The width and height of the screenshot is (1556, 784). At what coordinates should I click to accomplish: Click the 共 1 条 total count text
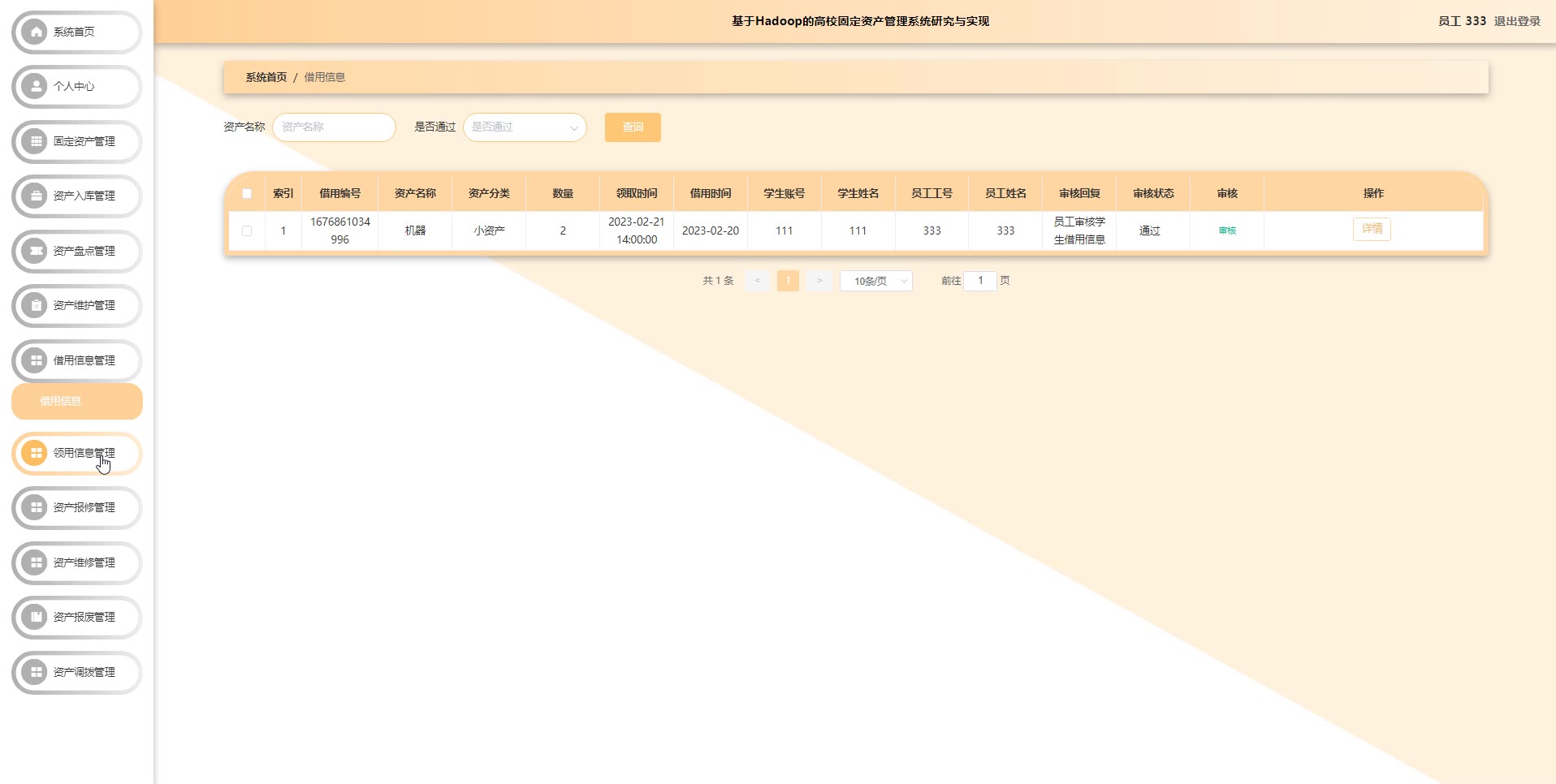(x=718, y=281)
